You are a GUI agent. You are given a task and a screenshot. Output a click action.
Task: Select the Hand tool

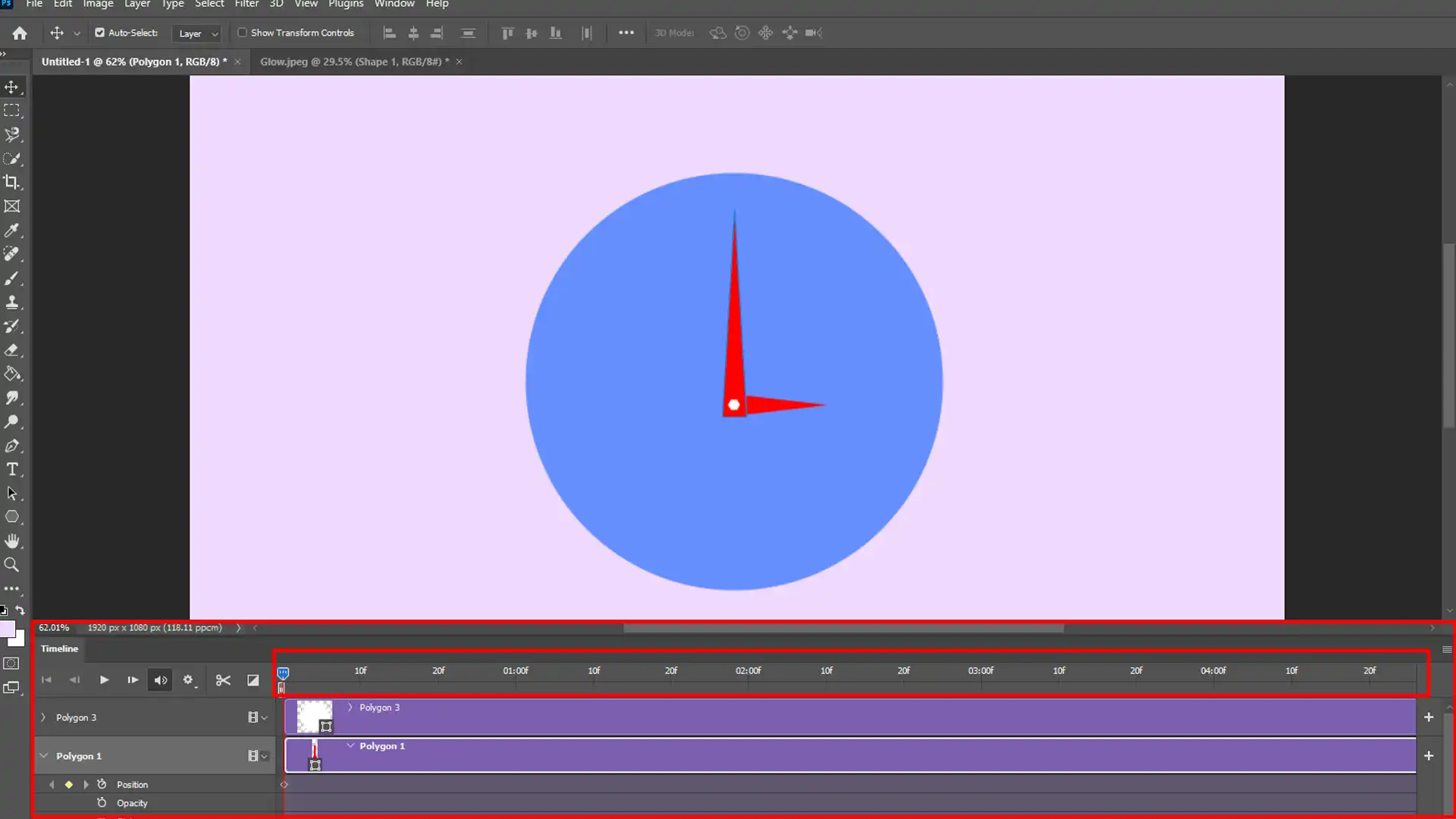click(12, 541)
